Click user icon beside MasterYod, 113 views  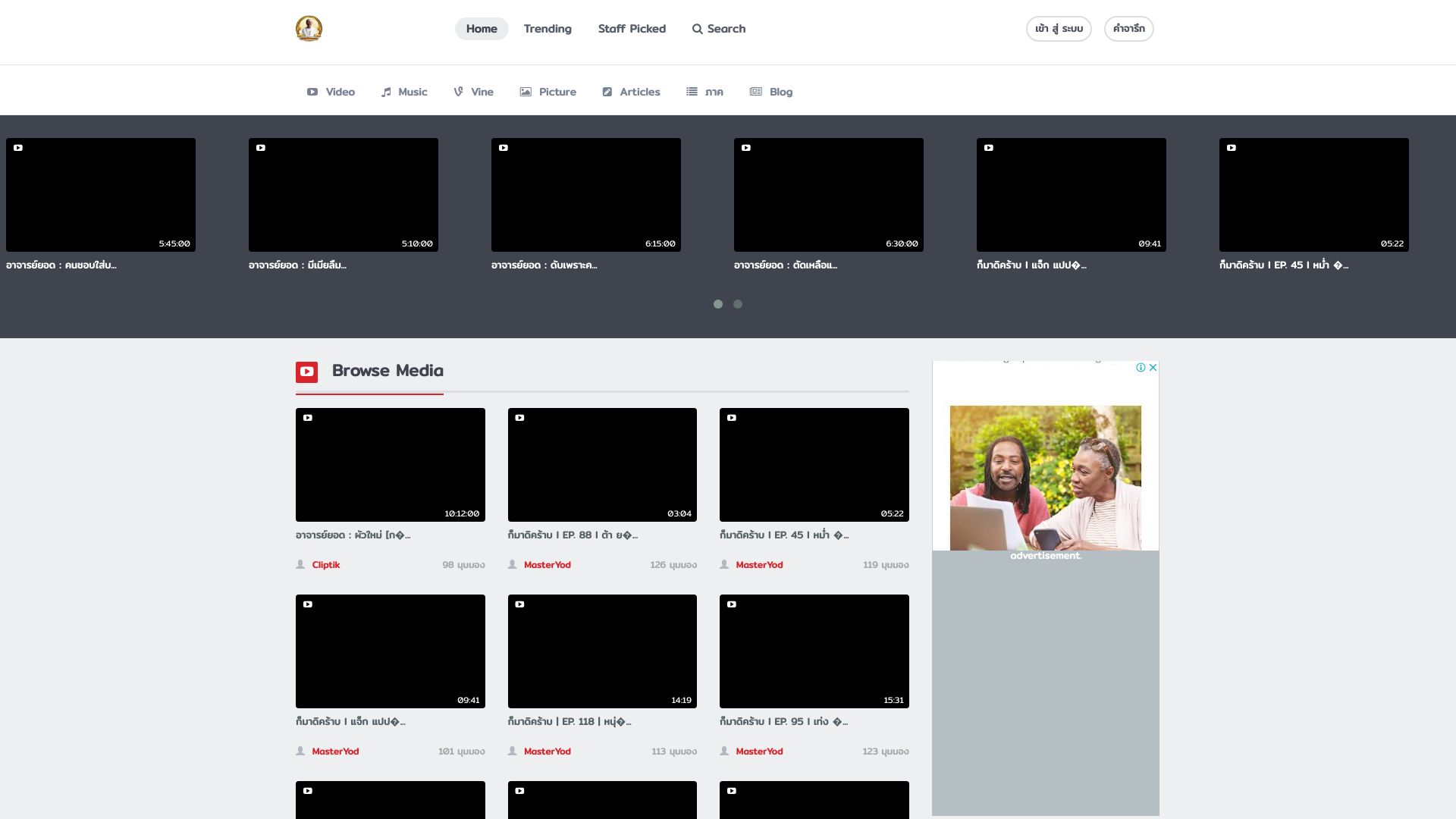pos(513,751)
